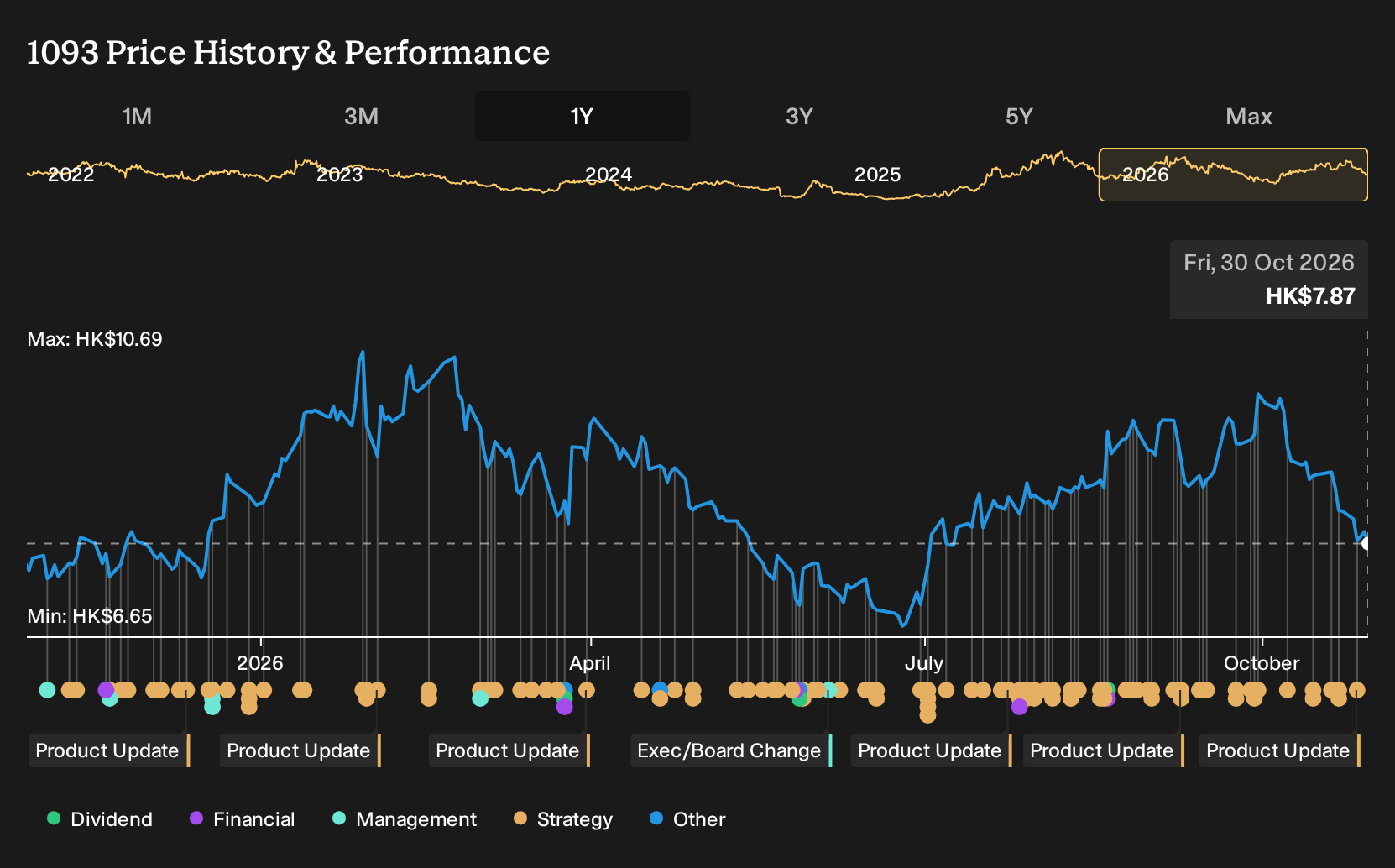Click 2024 on the overview mini chart
This screenshot has height=868, width=1395.
coord(608,175)
